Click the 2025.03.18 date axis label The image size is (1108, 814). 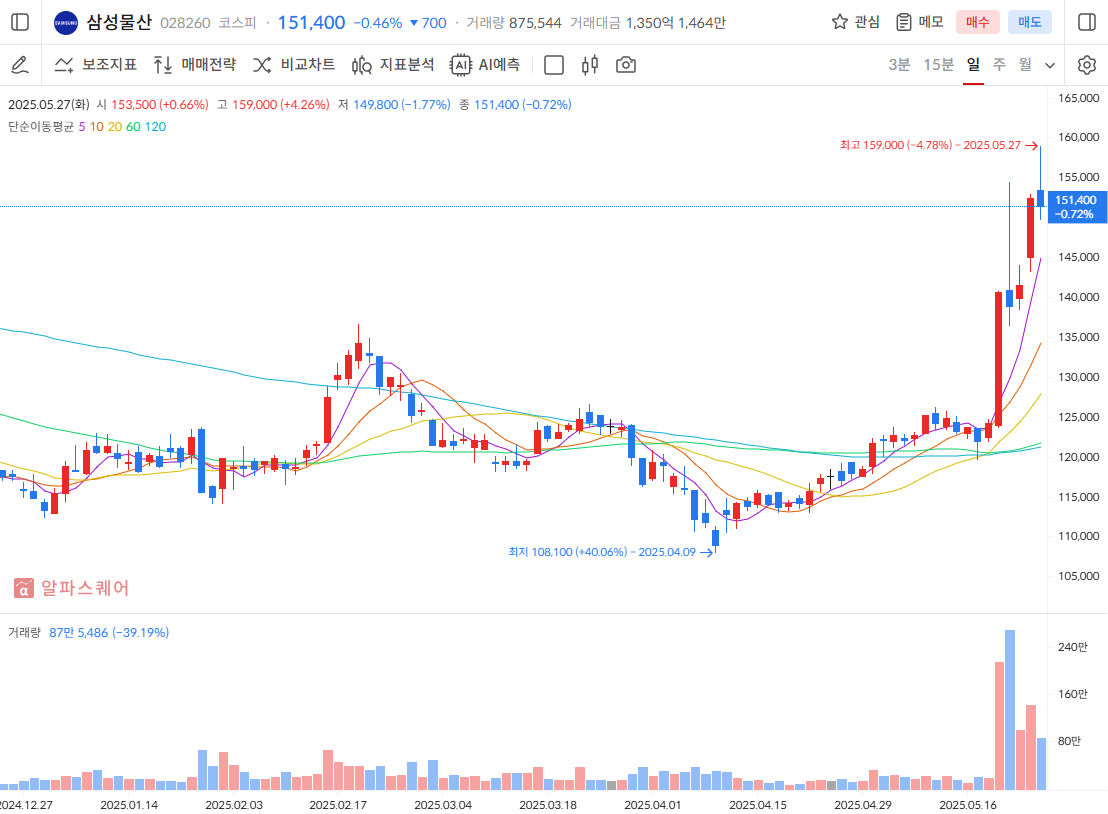(548, 805)
